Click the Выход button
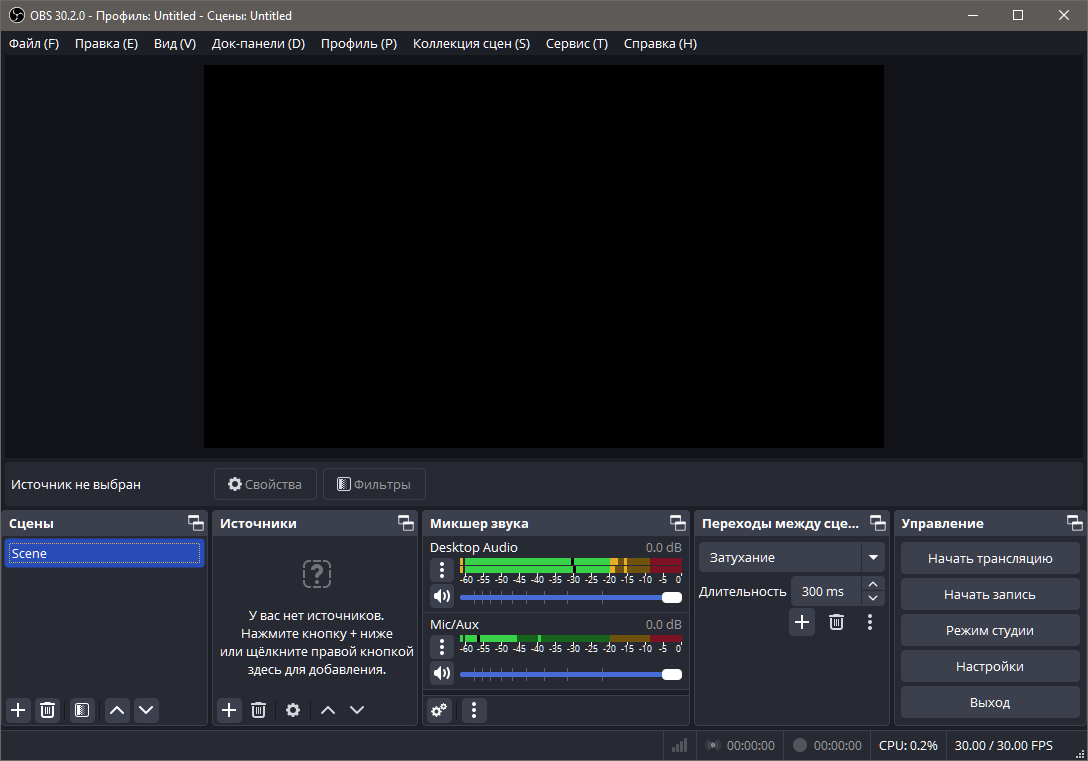 point(990,703)
